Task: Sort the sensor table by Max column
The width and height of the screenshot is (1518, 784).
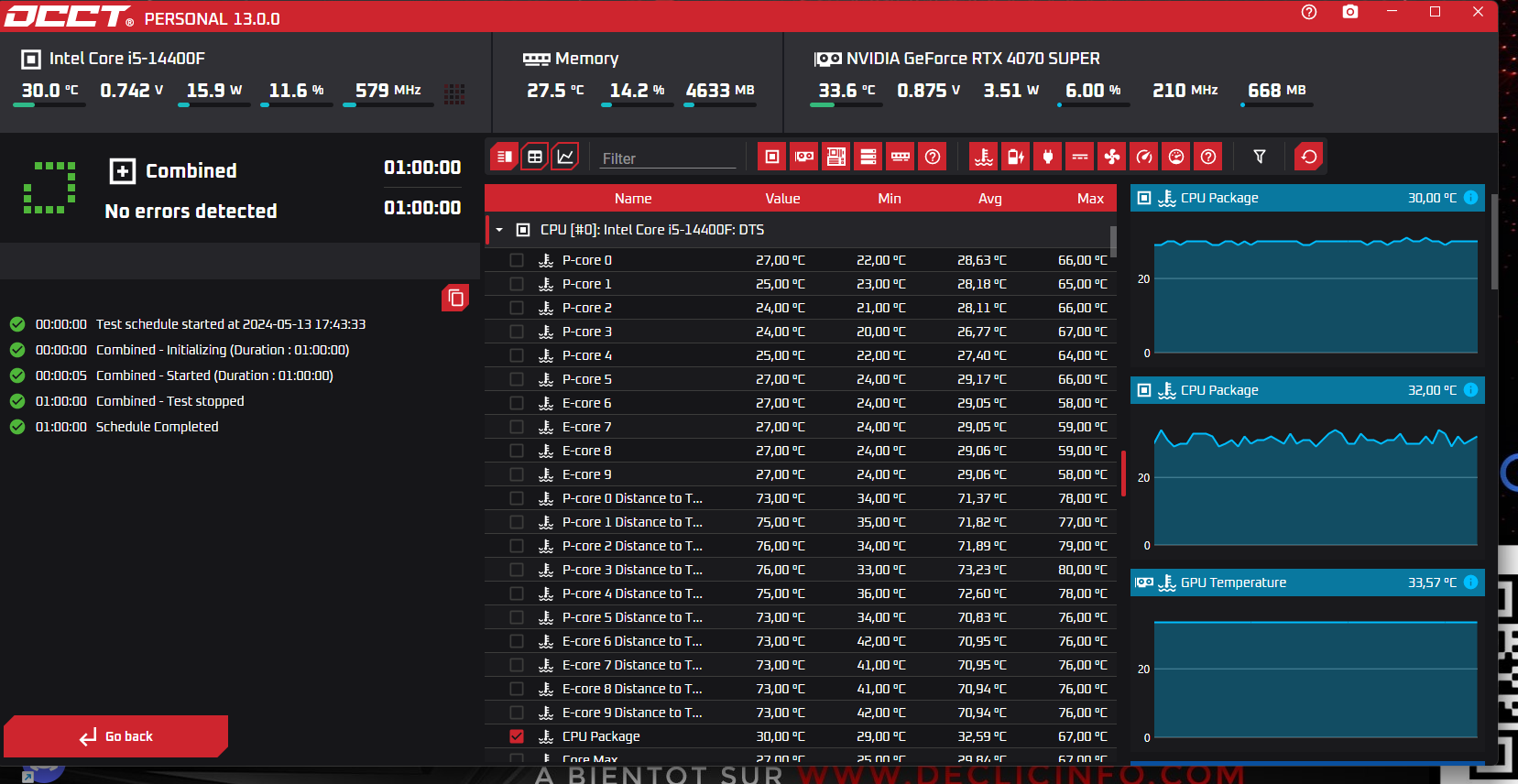Action: [1090, 199]
